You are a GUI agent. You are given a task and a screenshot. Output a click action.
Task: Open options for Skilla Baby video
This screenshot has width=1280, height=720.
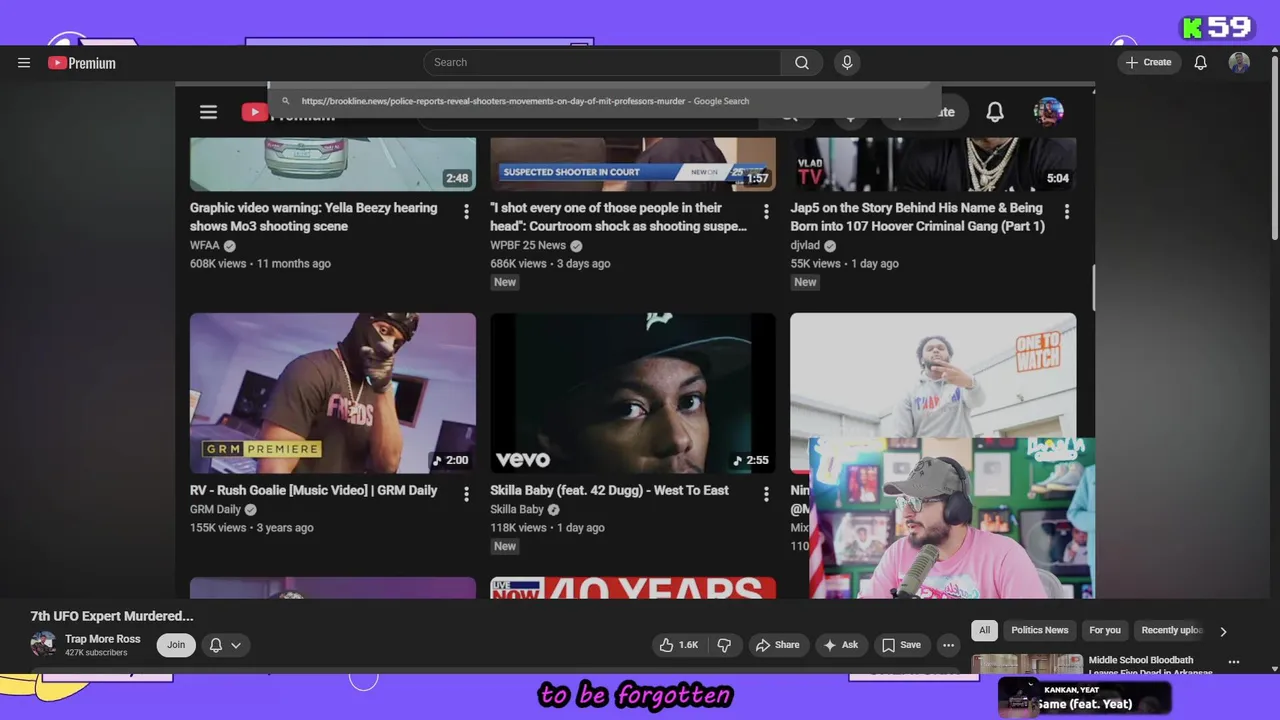[766, 494]
